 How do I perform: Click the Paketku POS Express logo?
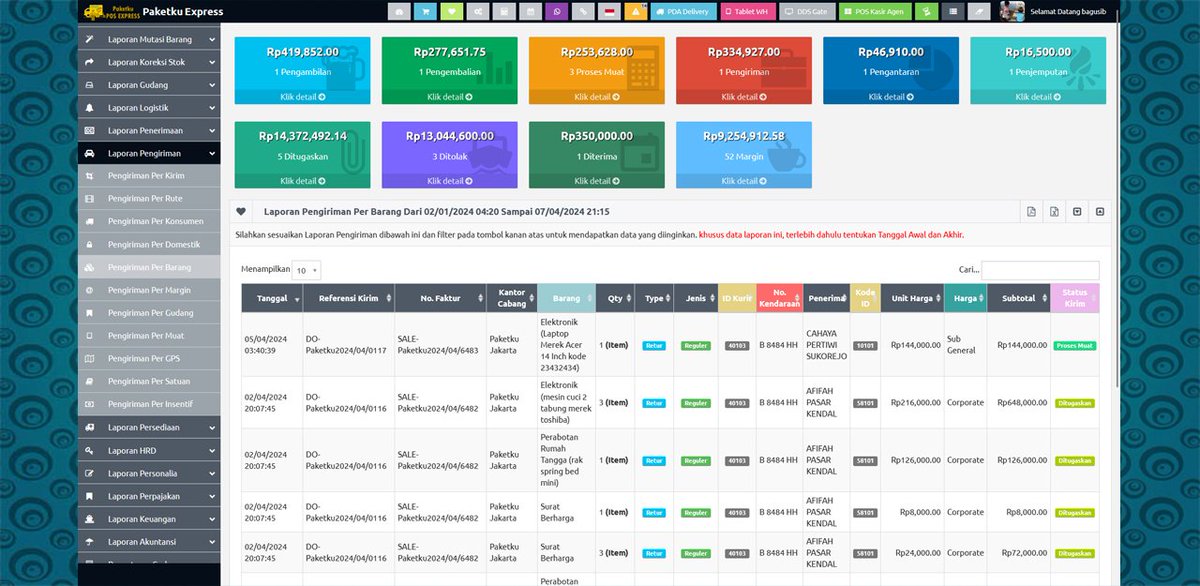click(109, 12)
